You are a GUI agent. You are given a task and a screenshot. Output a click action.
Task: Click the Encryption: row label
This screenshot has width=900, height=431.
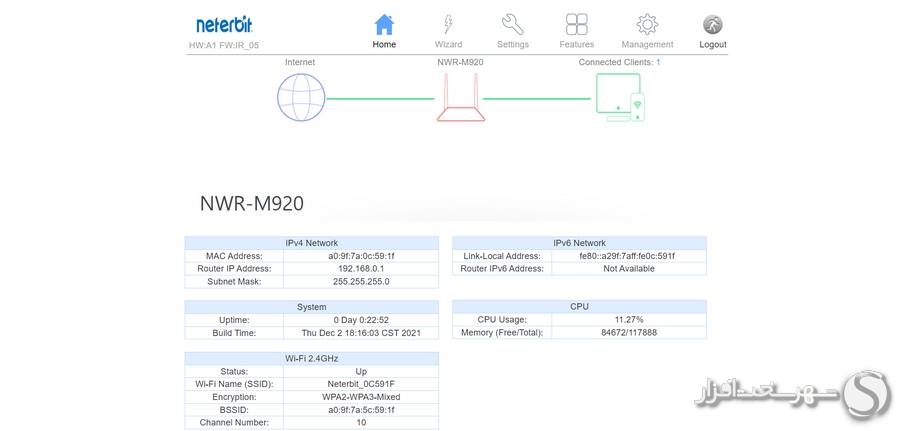pyautogui.click(x=234, y=397)
